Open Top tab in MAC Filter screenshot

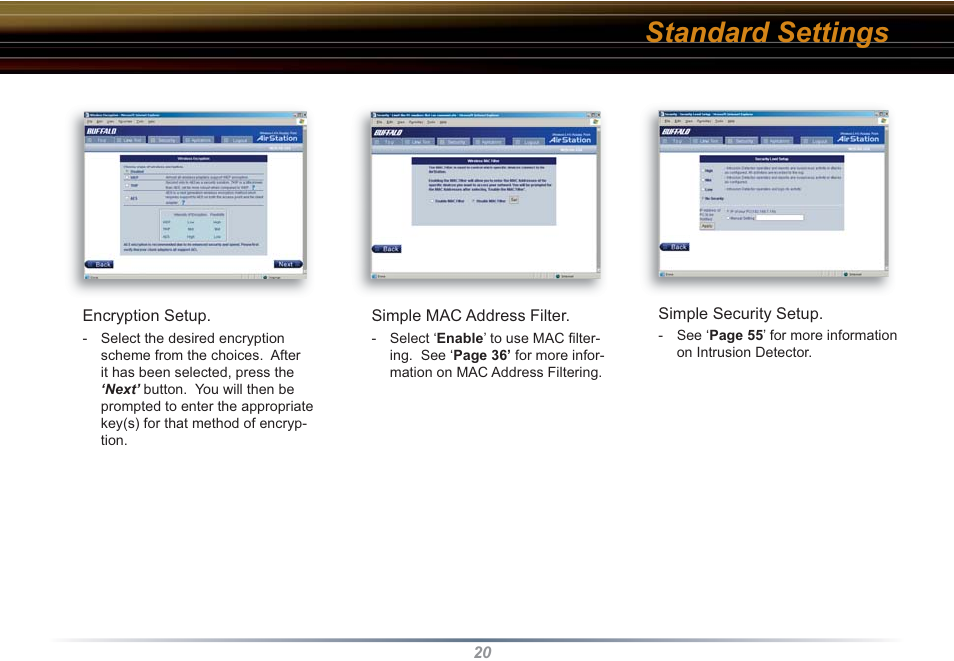(x=387, y=142)
